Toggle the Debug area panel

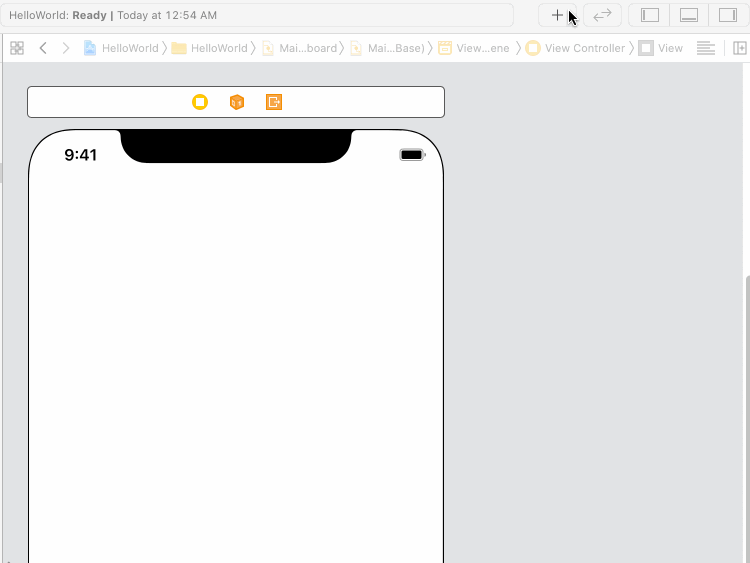click(x=689, y=15)
